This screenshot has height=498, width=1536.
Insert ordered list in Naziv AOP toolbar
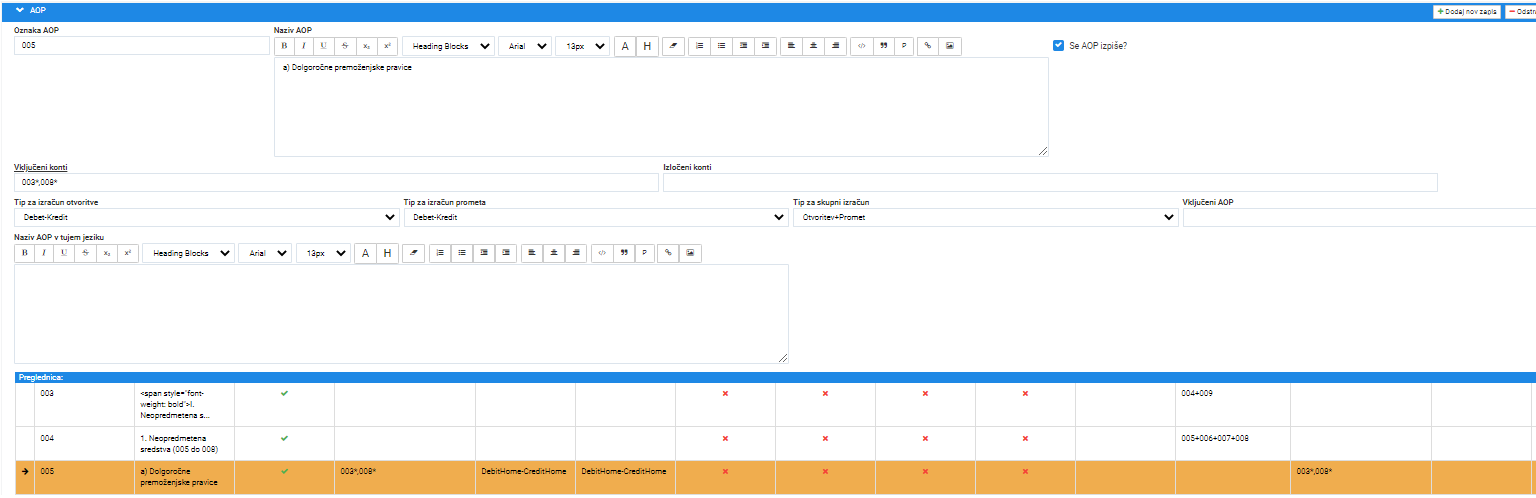coord(699,46)
